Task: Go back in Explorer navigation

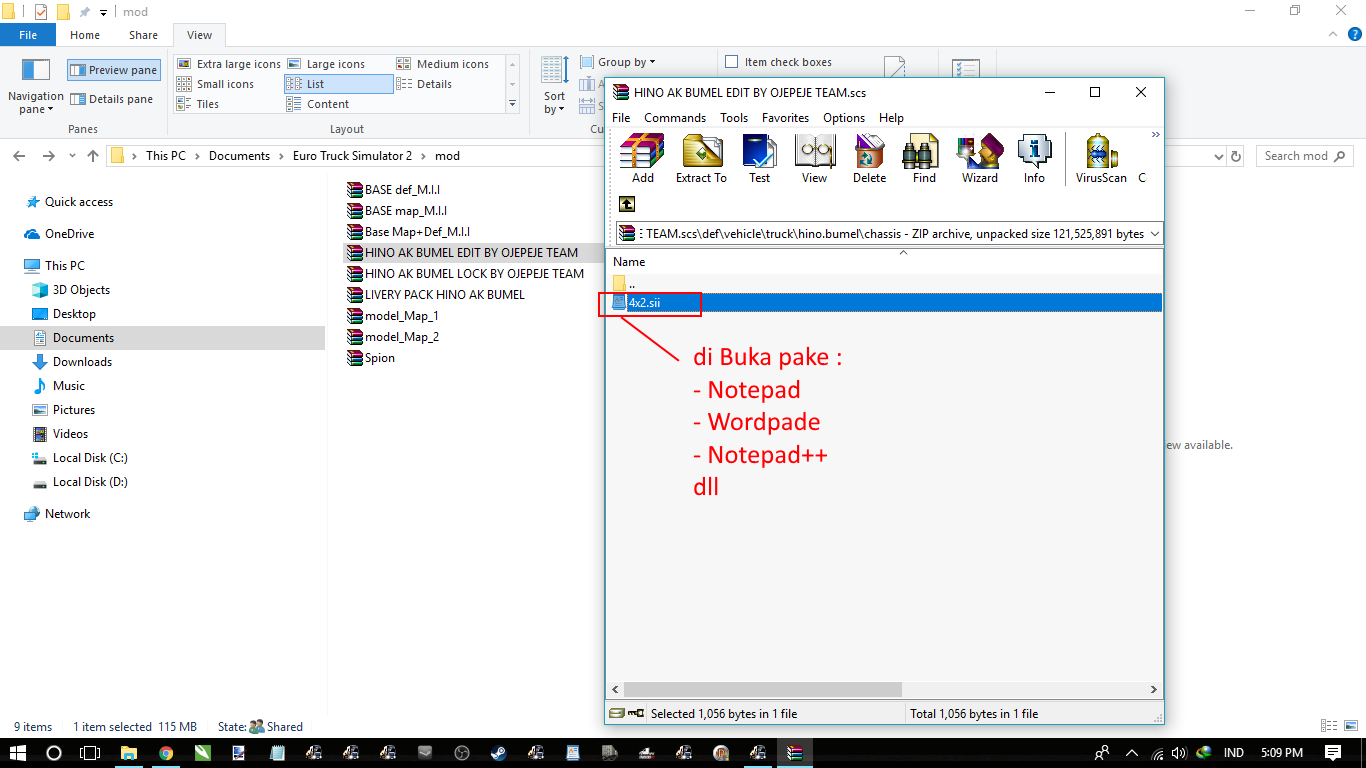Action: (x=20, y=156)
